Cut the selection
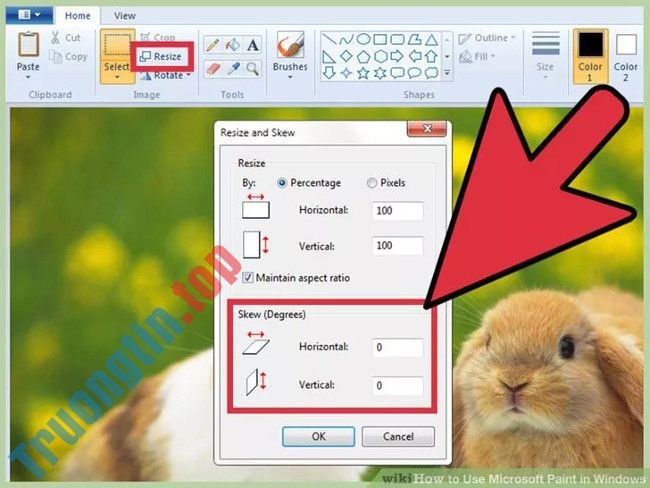This screenshot has height=488, width=650. 65,37
